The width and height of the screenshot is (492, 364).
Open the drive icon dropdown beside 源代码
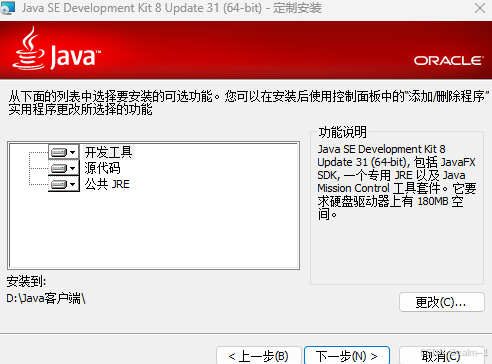tap(64, 168)
